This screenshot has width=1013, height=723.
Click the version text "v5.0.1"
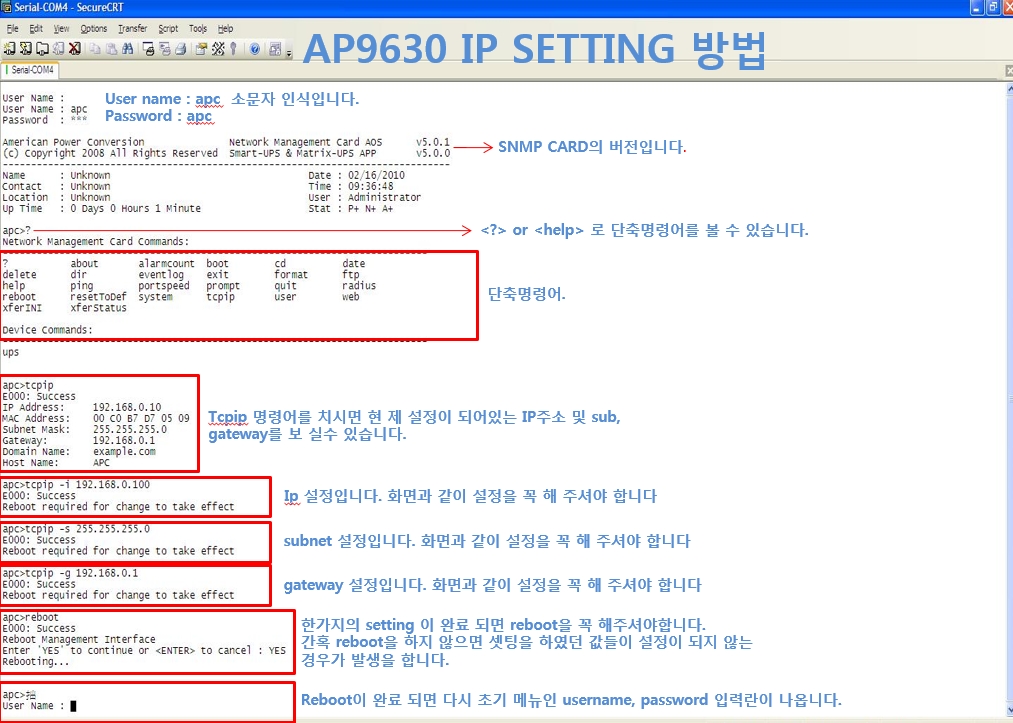point(433,142)
